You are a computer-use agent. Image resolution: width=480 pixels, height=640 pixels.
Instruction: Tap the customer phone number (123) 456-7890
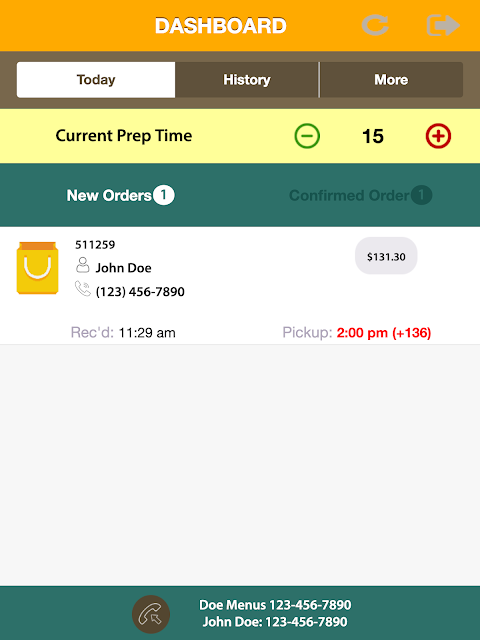140,291
